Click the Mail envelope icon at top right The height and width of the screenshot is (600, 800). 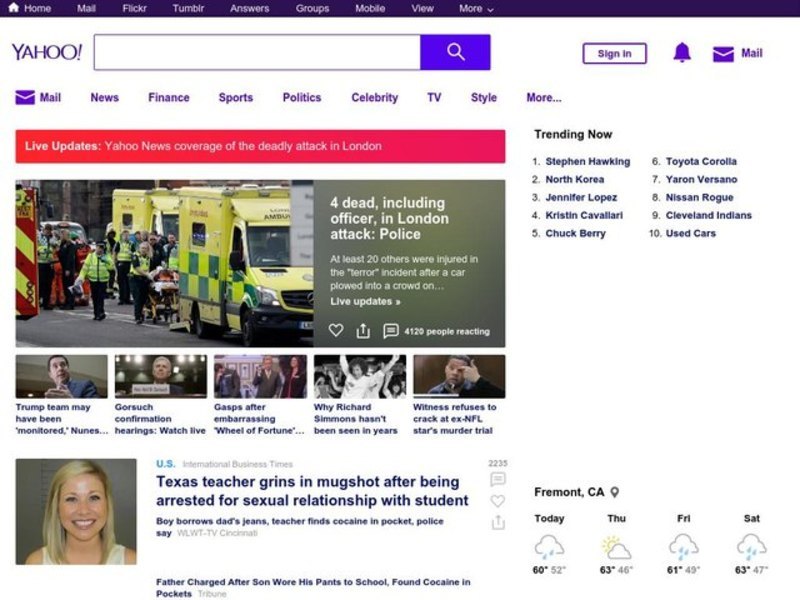(723, 54)
